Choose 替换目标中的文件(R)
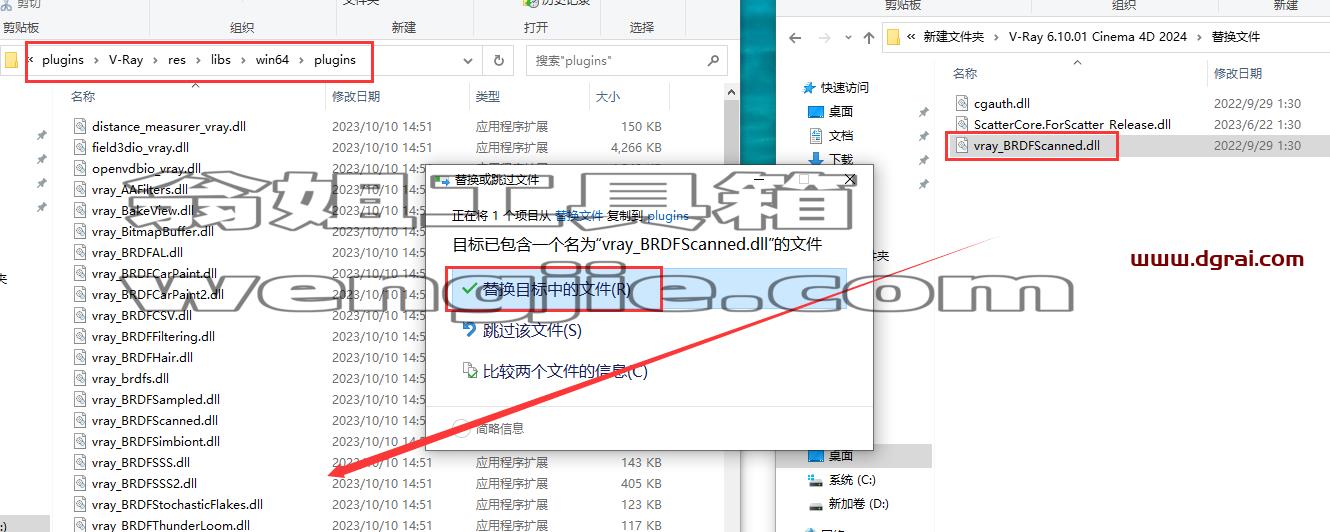 546,289
